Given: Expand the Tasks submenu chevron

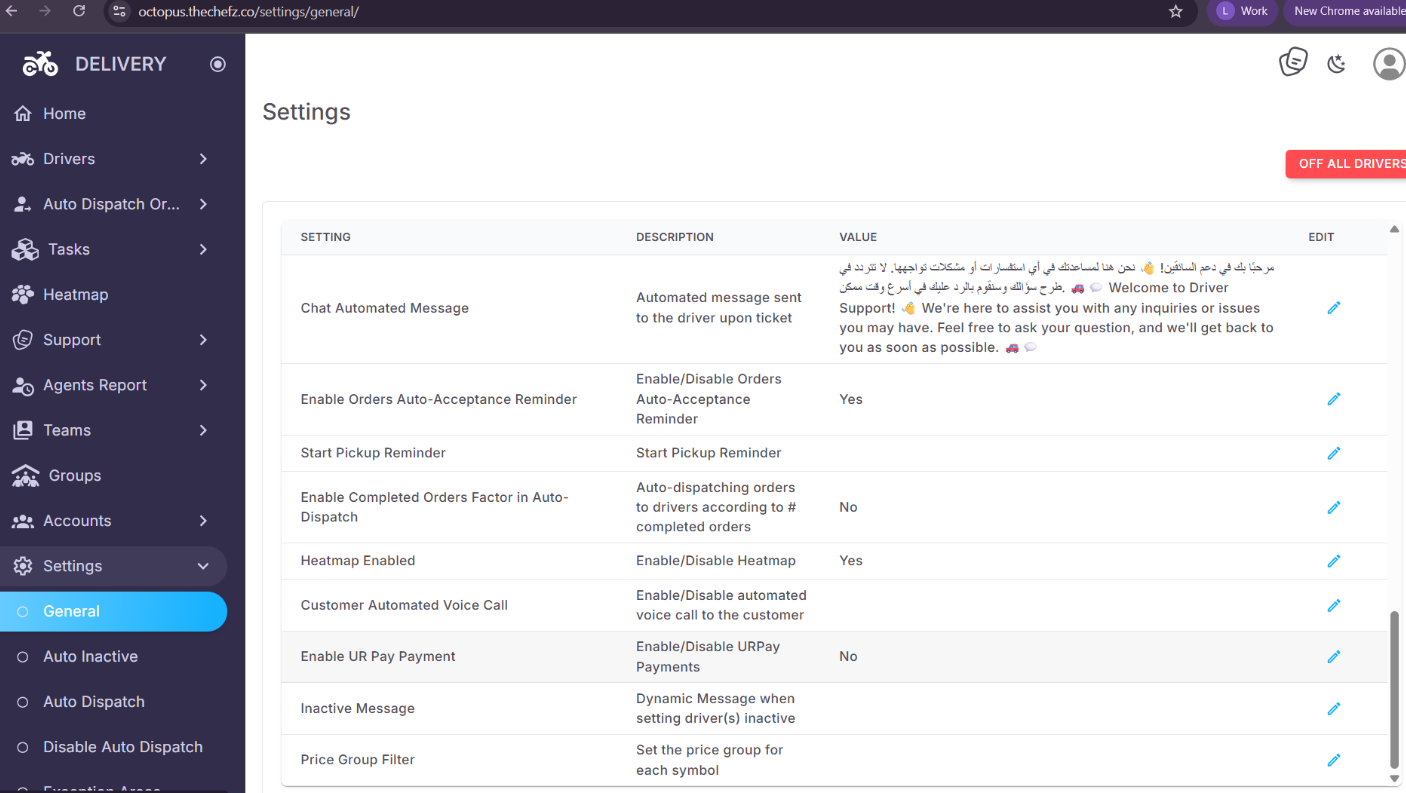Looking at the screenshot, I should 203,249.
